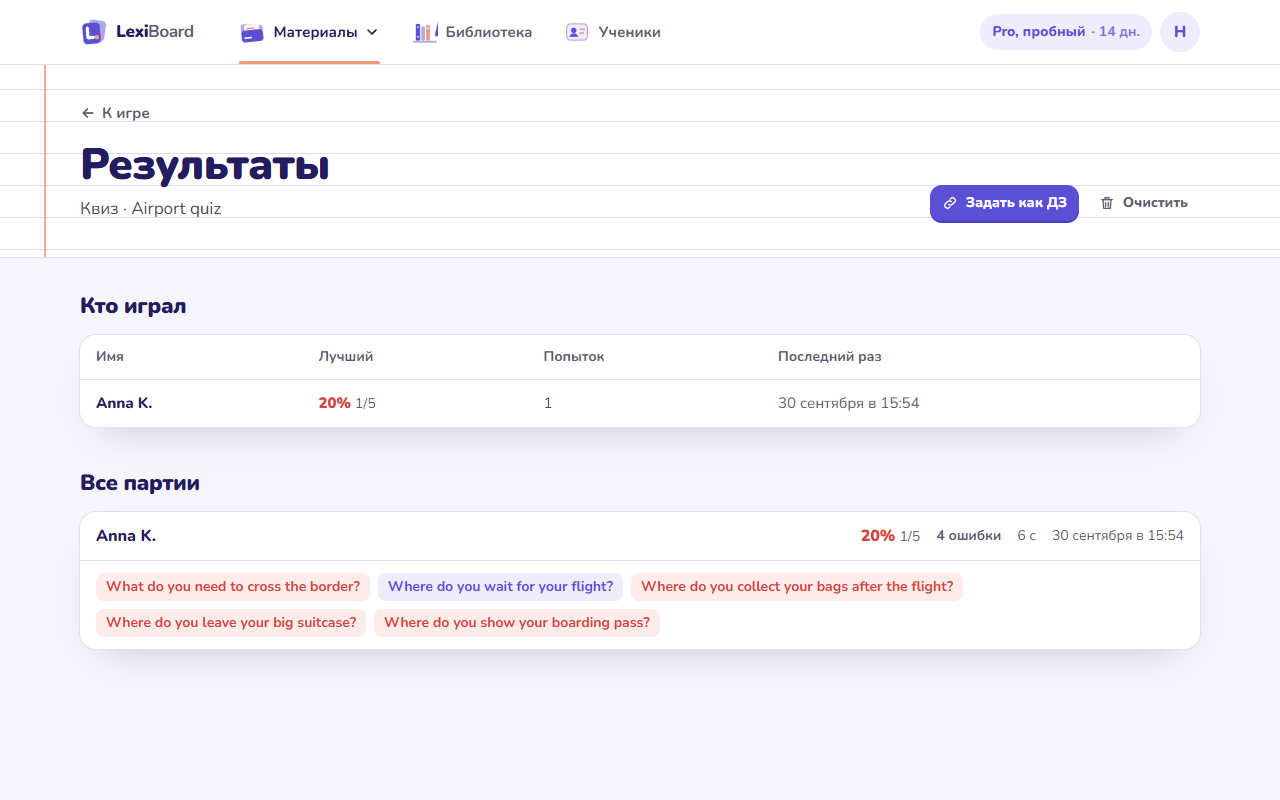Click the Students ID card icon

click(577, 32)
